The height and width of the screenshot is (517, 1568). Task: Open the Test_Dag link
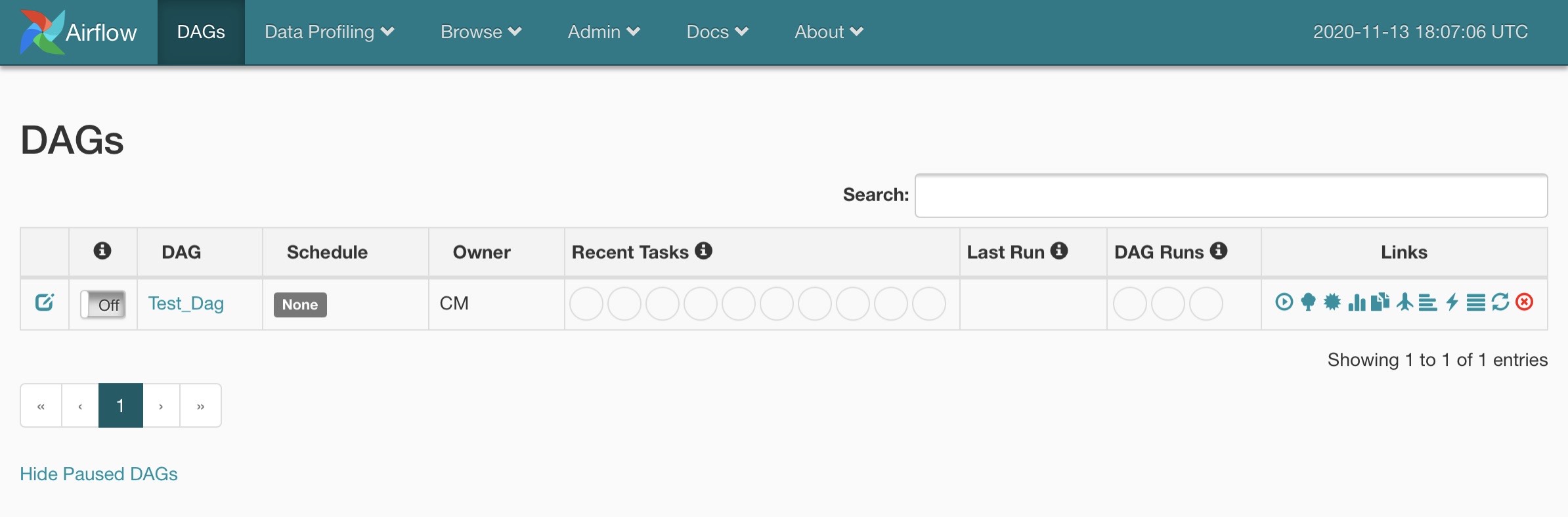click(x=186, y=303)
